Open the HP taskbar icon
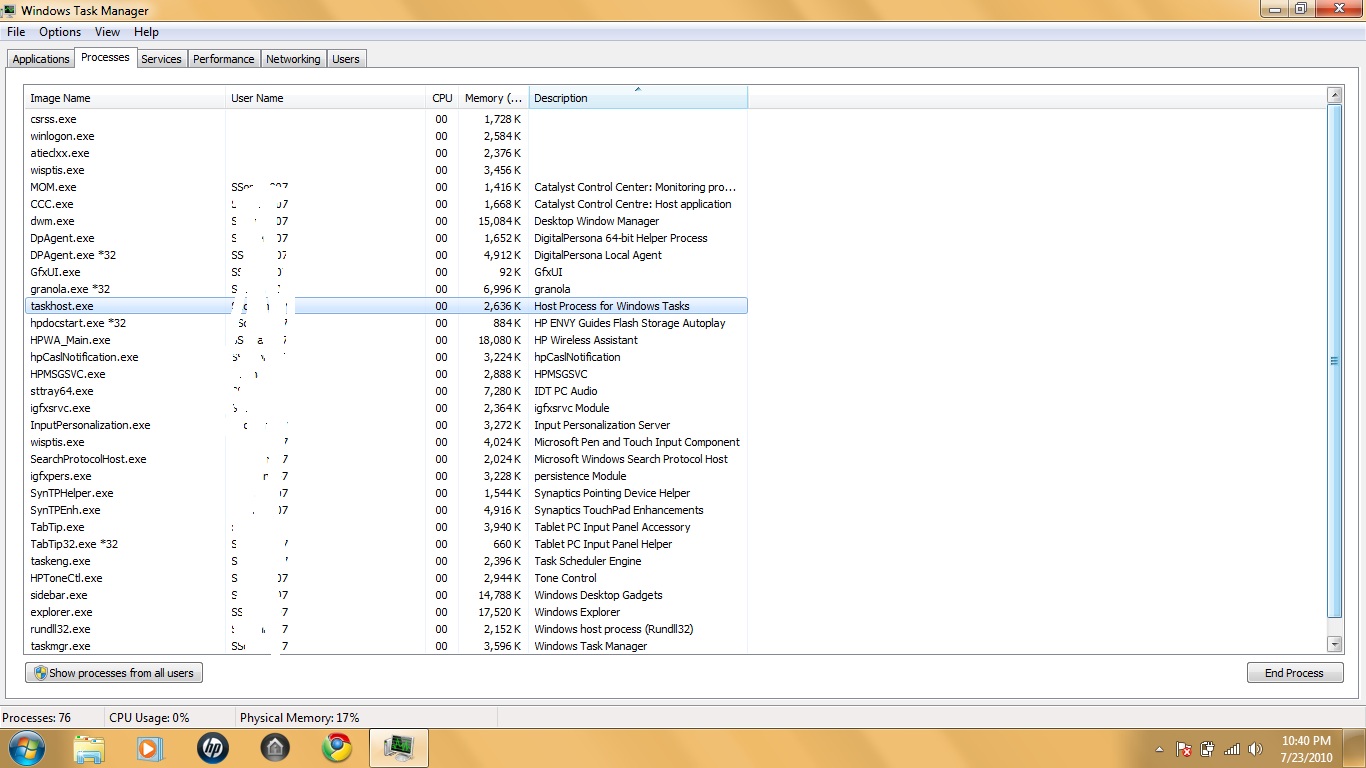Image resolution: width=1366 pixels, height=768 pixels. pos(212,747)
